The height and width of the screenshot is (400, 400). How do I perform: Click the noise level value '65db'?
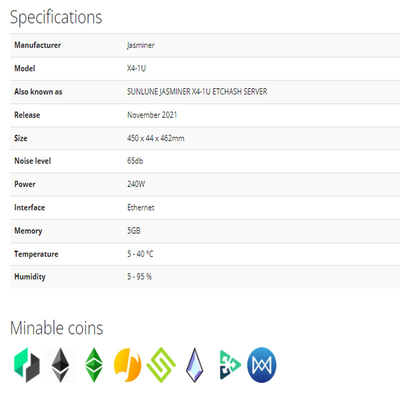click(x=135, y=161)
